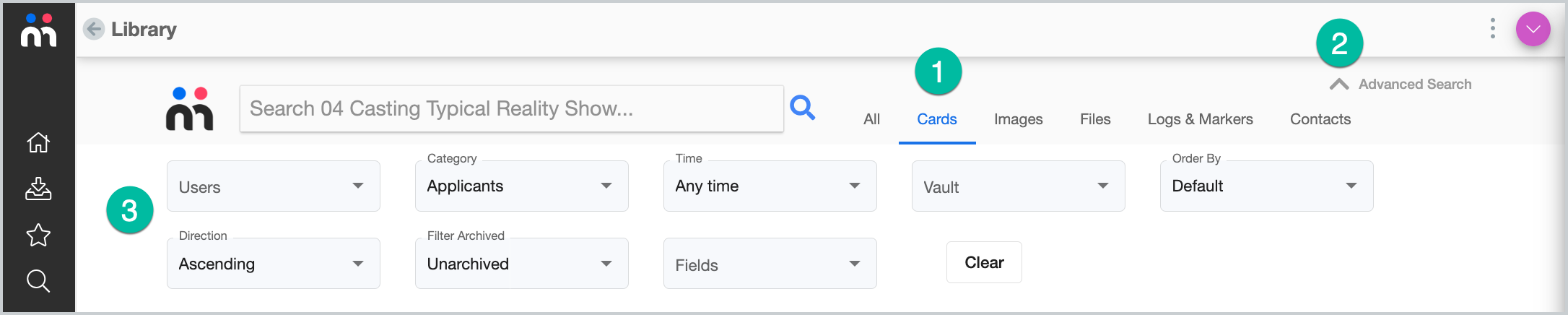
Task: Expand the Vault dropdown
Action: 1019,186
